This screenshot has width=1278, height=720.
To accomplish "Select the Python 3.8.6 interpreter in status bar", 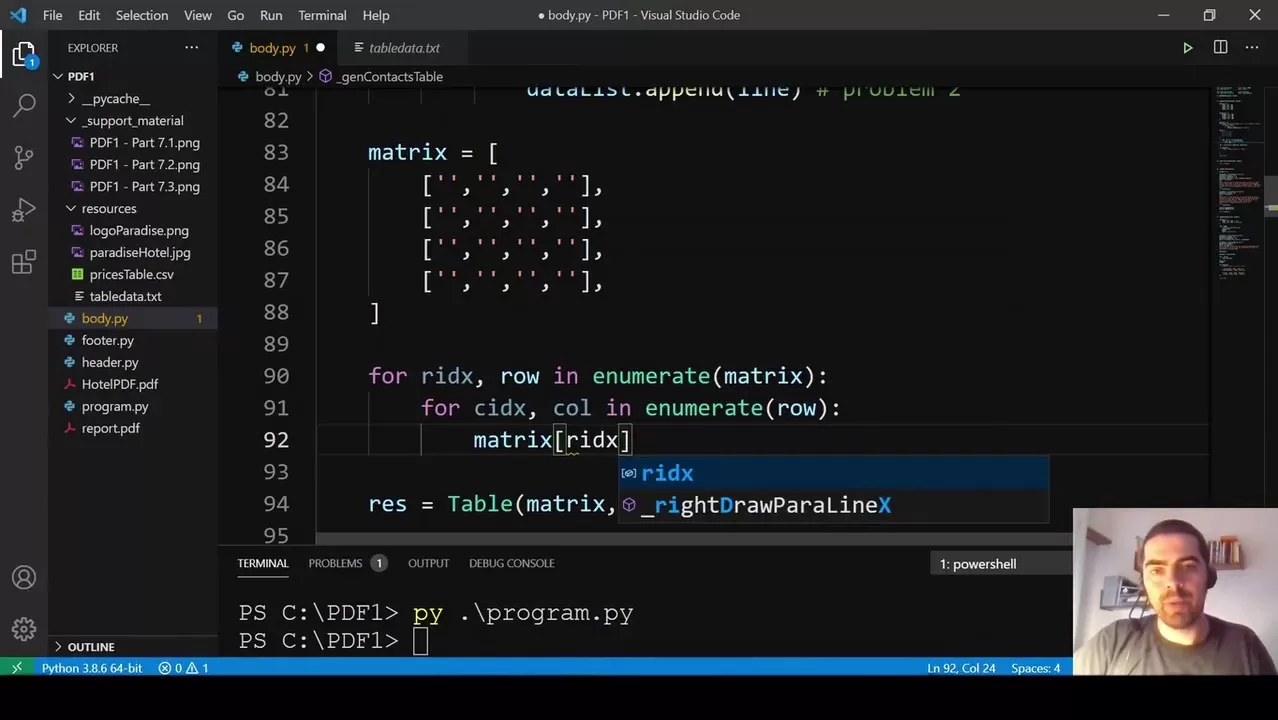I will point(91,667).
